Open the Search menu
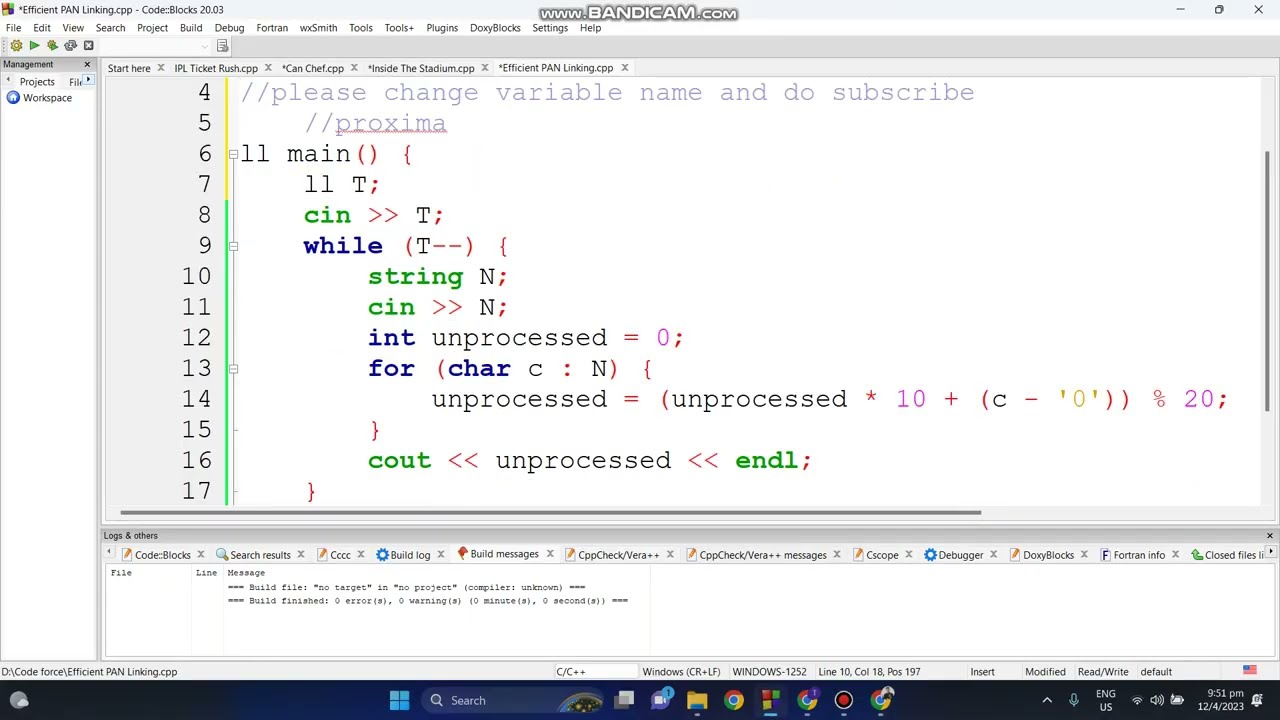Screen dimensions: 1280x720 click(110, 28)
